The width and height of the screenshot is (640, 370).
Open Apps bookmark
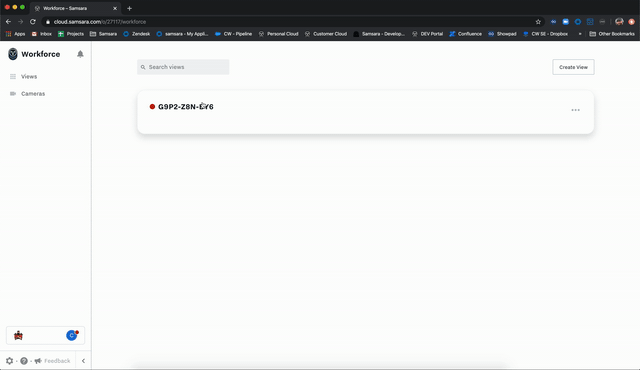click(x=16, y=34)
